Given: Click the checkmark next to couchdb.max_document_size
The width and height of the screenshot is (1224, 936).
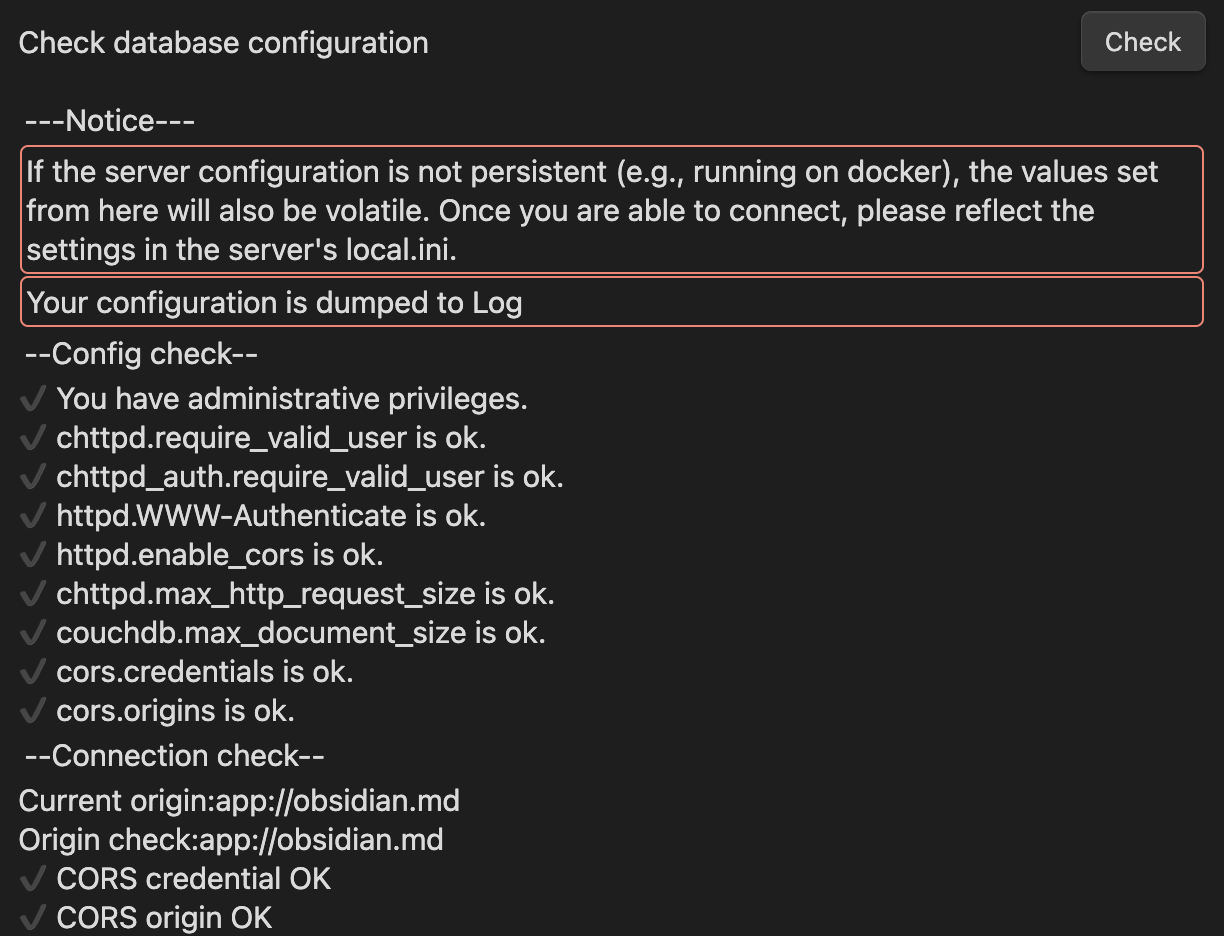Looking at the screenshot, I should [33, 634].
